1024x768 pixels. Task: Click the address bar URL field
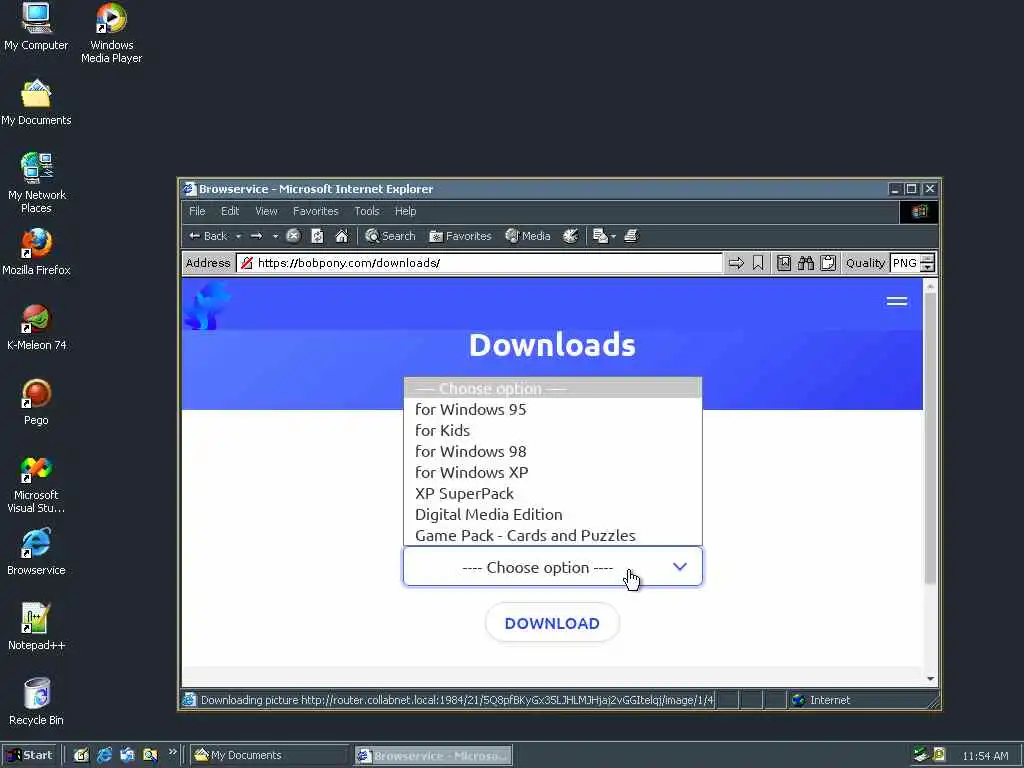[480, 263]
